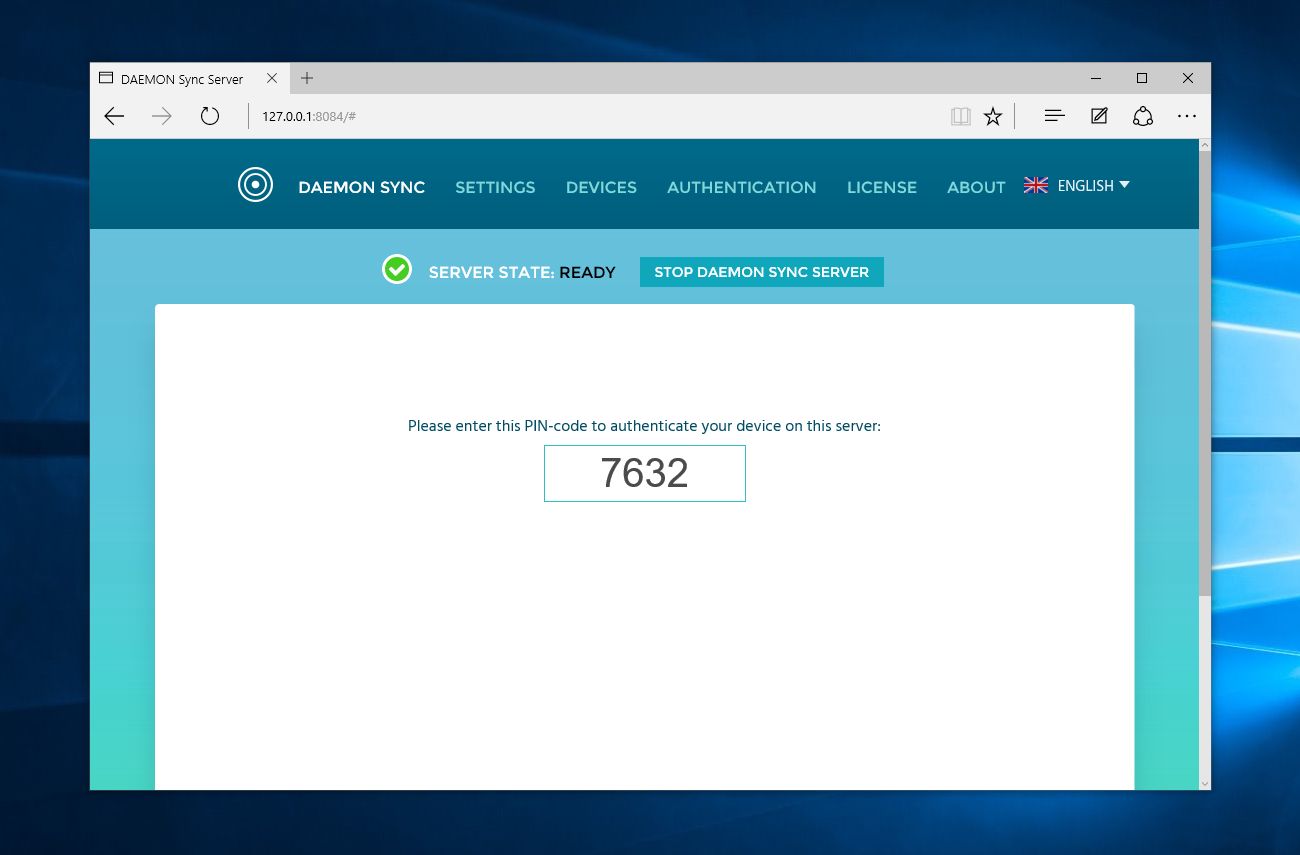Viewport: 1300px width, 855px height.
Task: Open the Hub lines icon
Action: (1054, 116)
